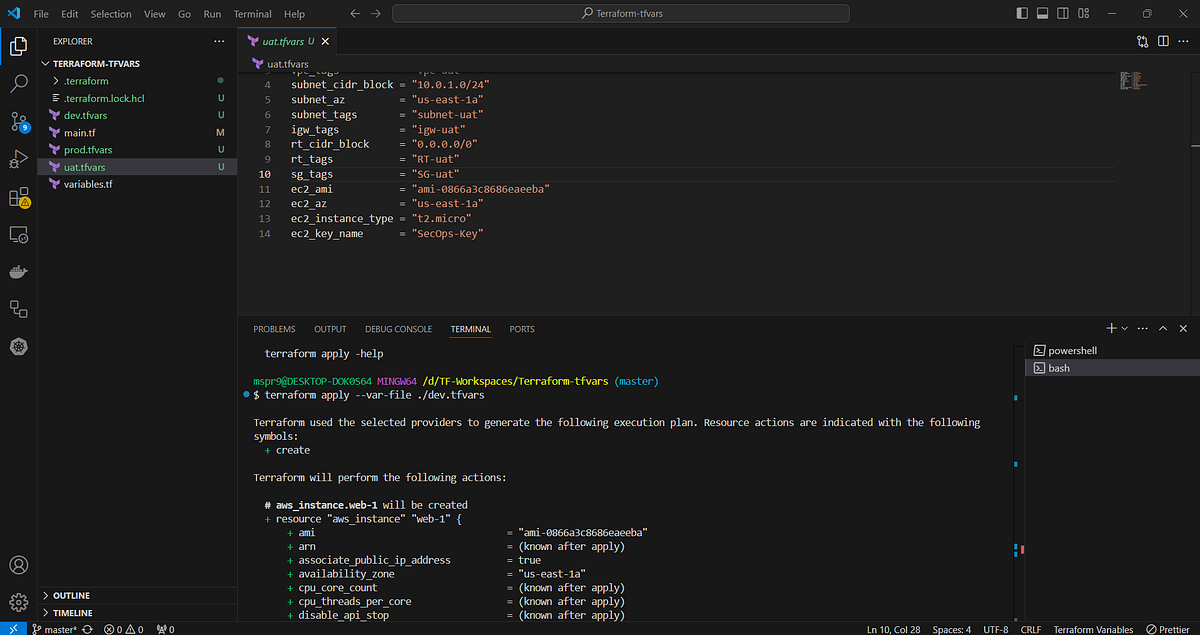Expand the OUTLINE section
The image size is (1200, 635).
70,595
